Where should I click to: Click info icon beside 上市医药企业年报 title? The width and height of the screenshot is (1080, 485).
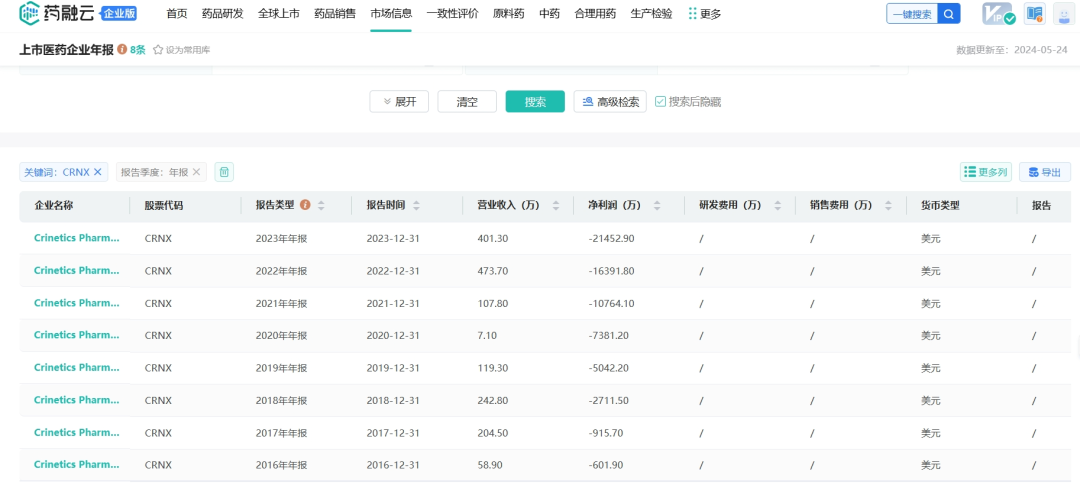[x=122, y=49]
